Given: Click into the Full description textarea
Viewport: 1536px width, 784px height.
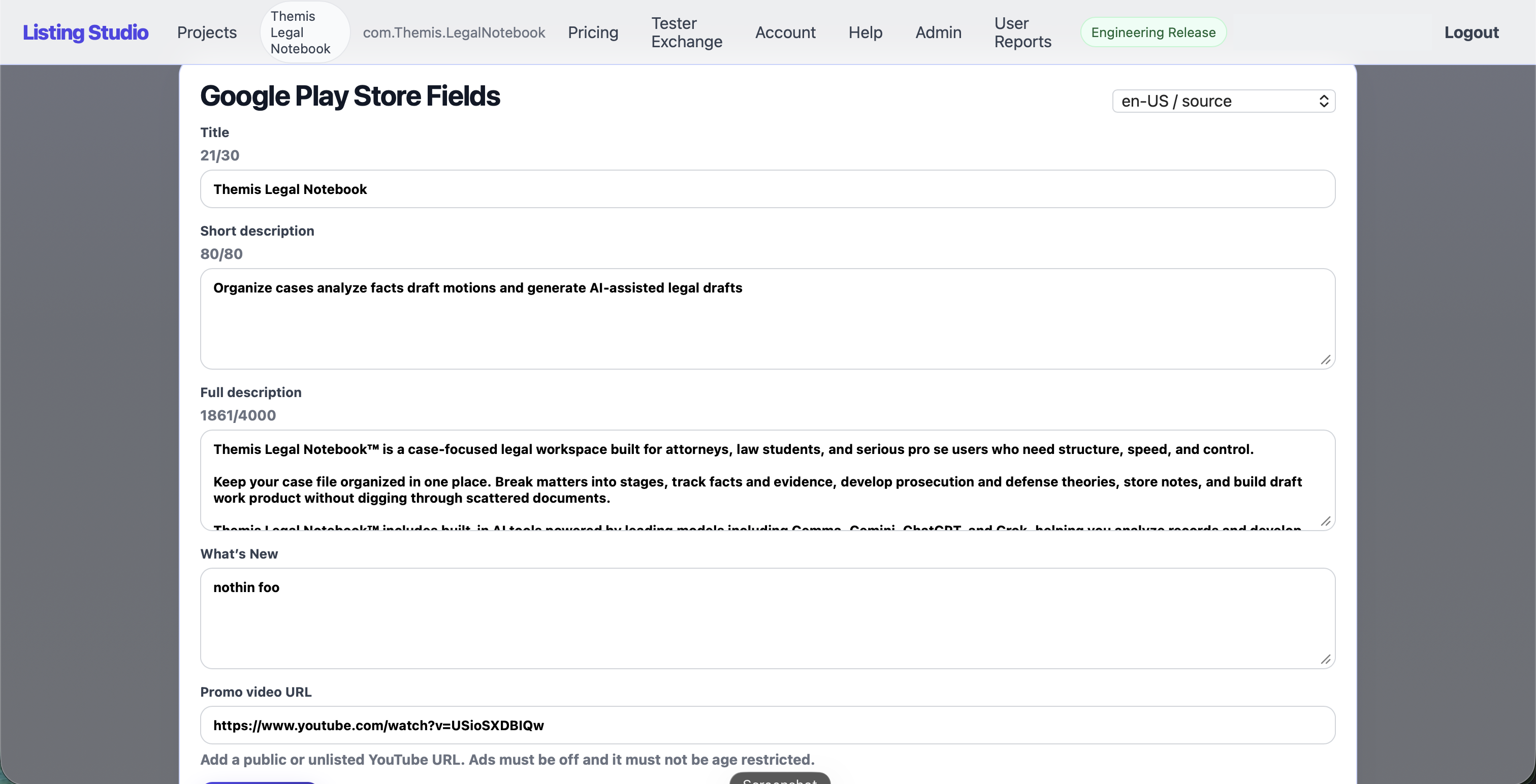Looking at the screenshot, I should point(767,480).
